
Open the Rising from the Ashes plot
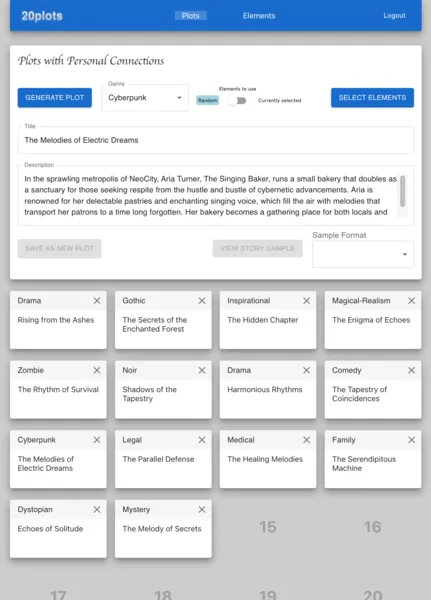[x=58, y=320]
